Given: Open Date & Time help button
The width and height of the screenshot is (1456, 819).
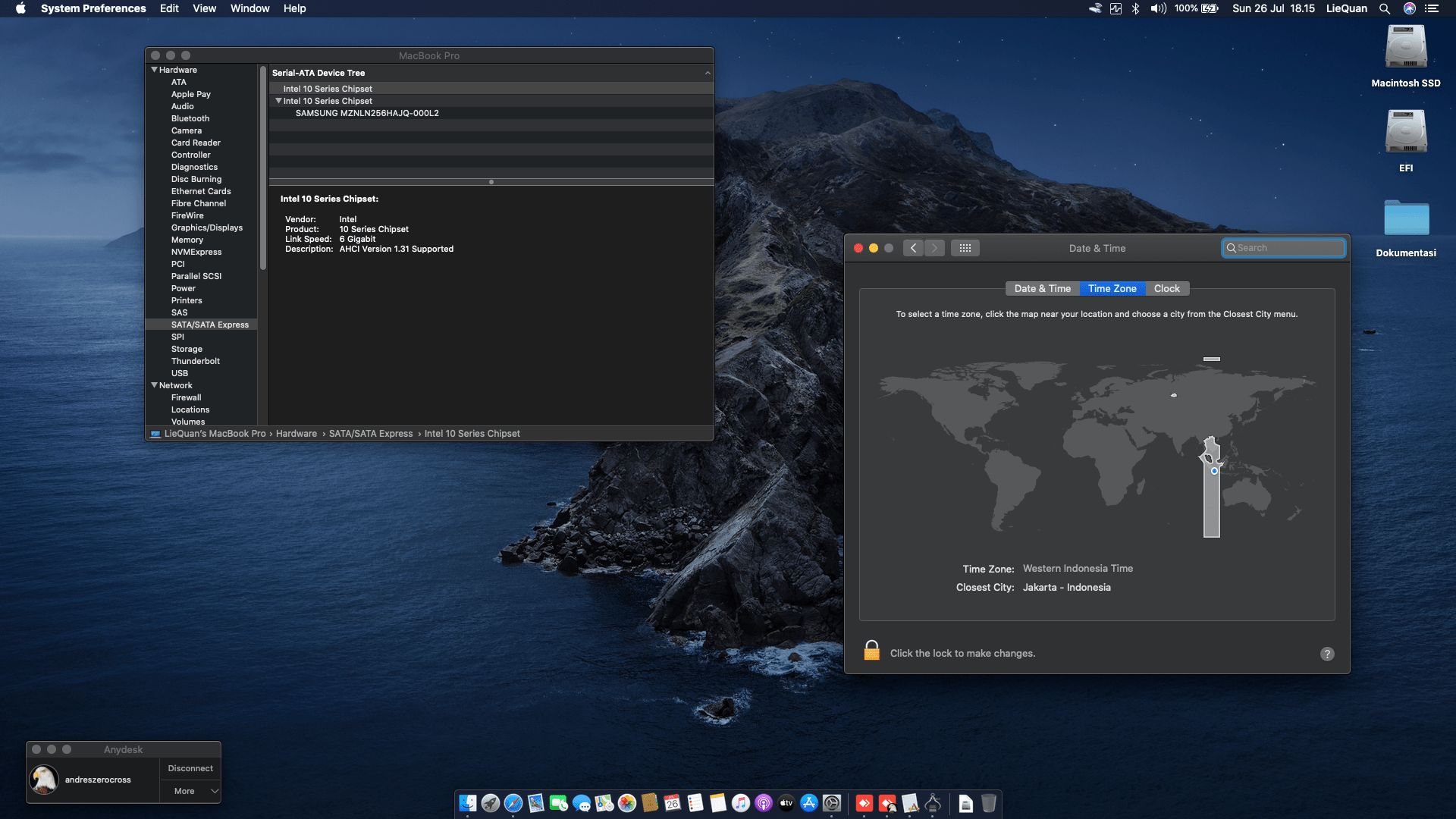Looking at the screenshot, I should tap(1327, 654).
